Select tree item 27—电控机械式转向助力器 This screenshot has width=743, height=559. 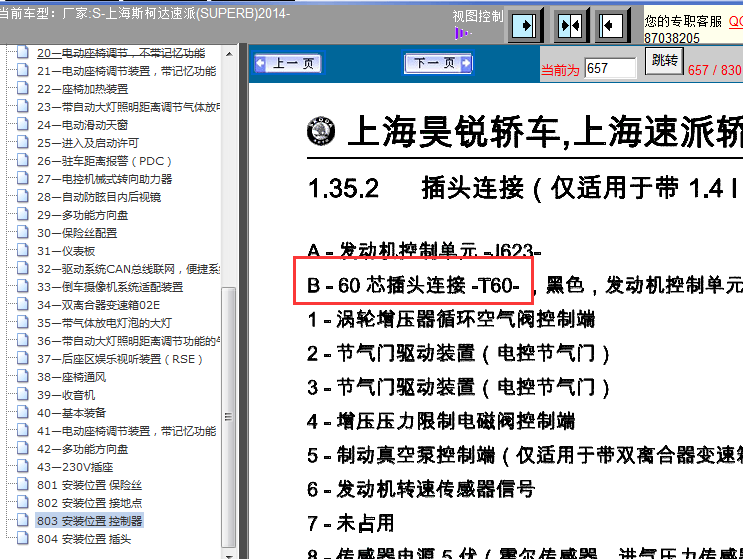(x=105, y=179)
